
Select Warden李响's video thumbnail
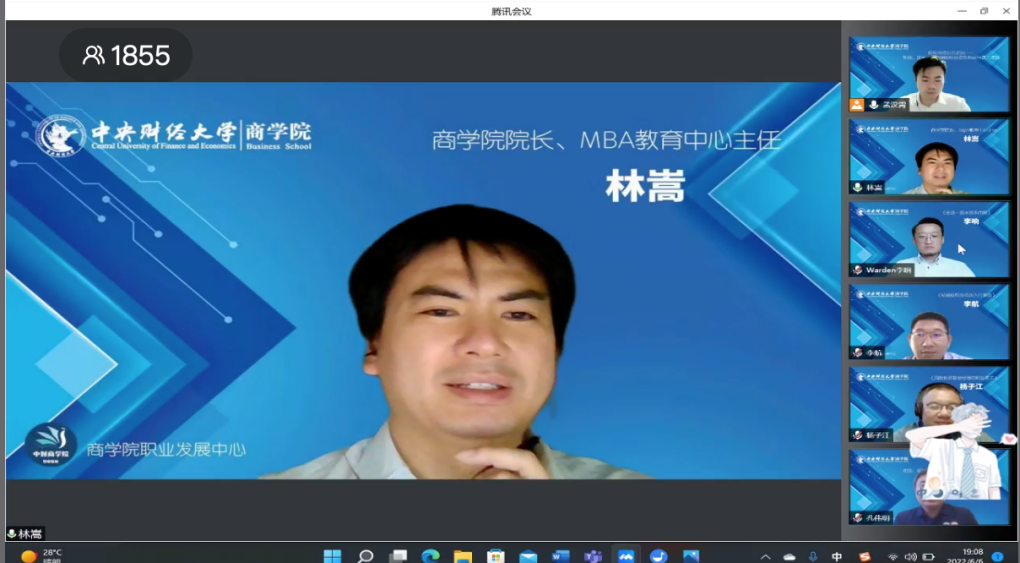[x=929, y=239]
